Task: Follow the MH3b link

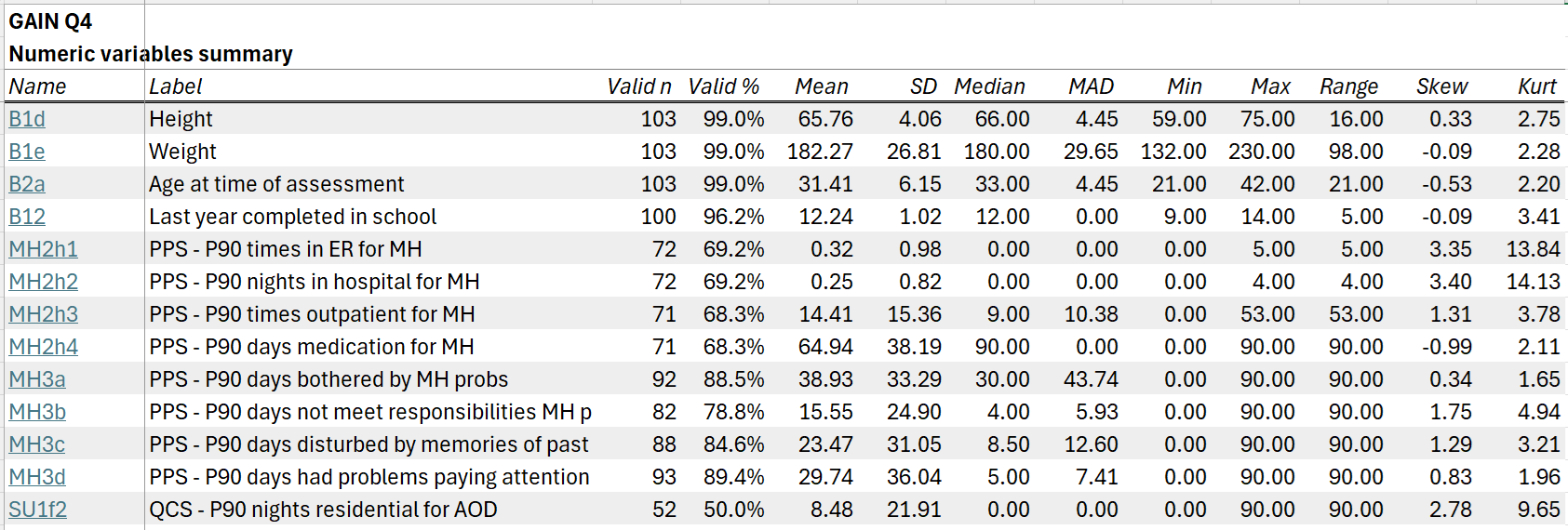Action: pos(37,412)
